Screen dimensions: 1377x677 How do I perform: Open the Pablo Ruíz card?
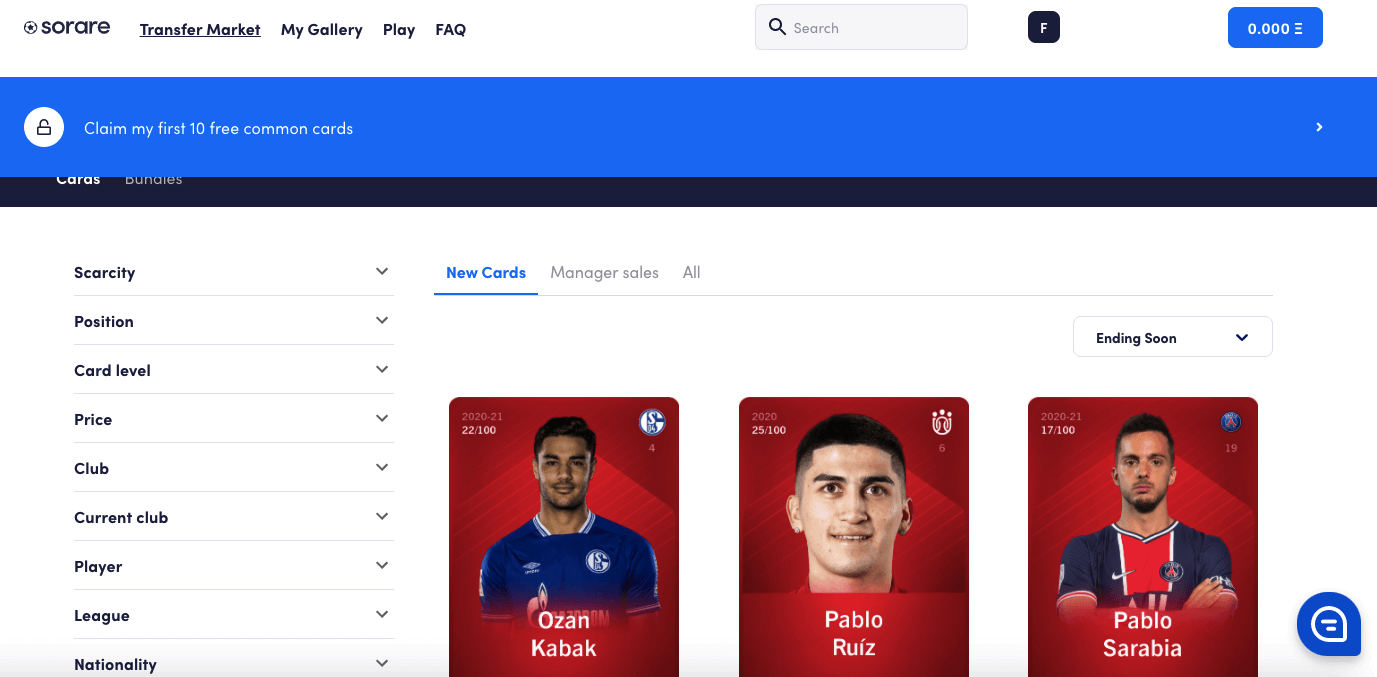(x=854, y=537)
